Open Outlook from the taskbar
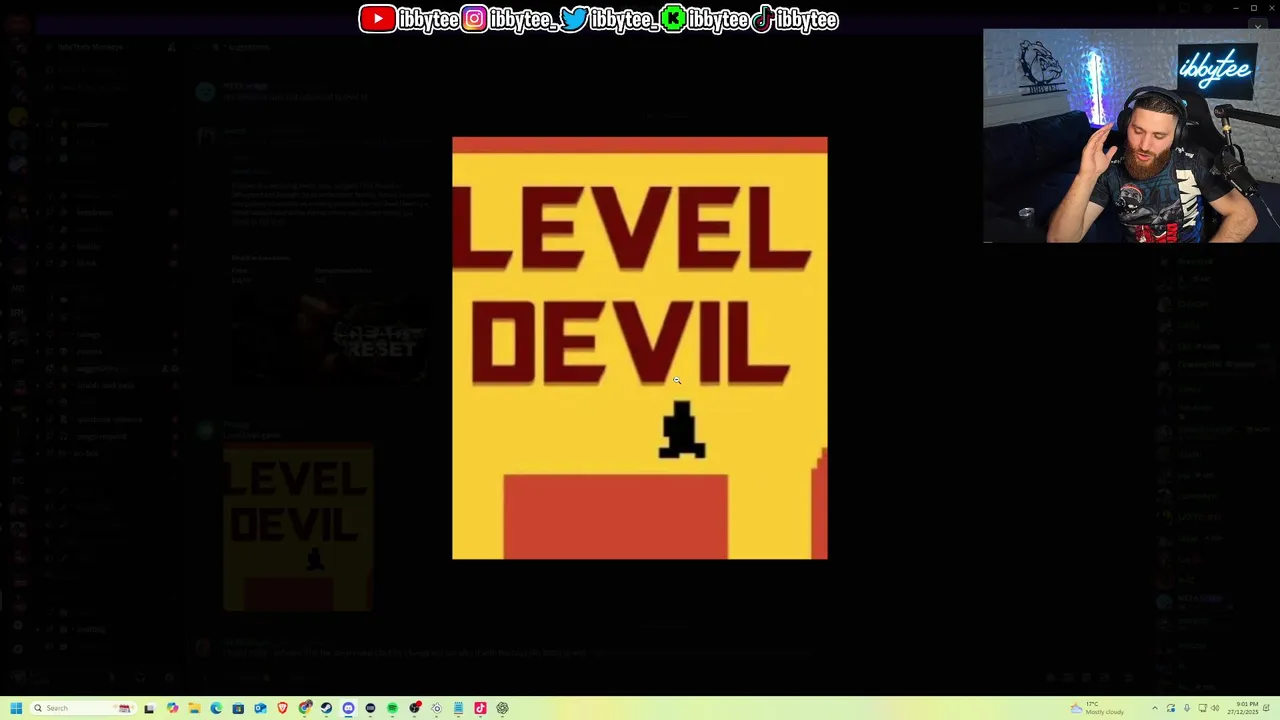The image size is (1280, 720). coord(260,708)
